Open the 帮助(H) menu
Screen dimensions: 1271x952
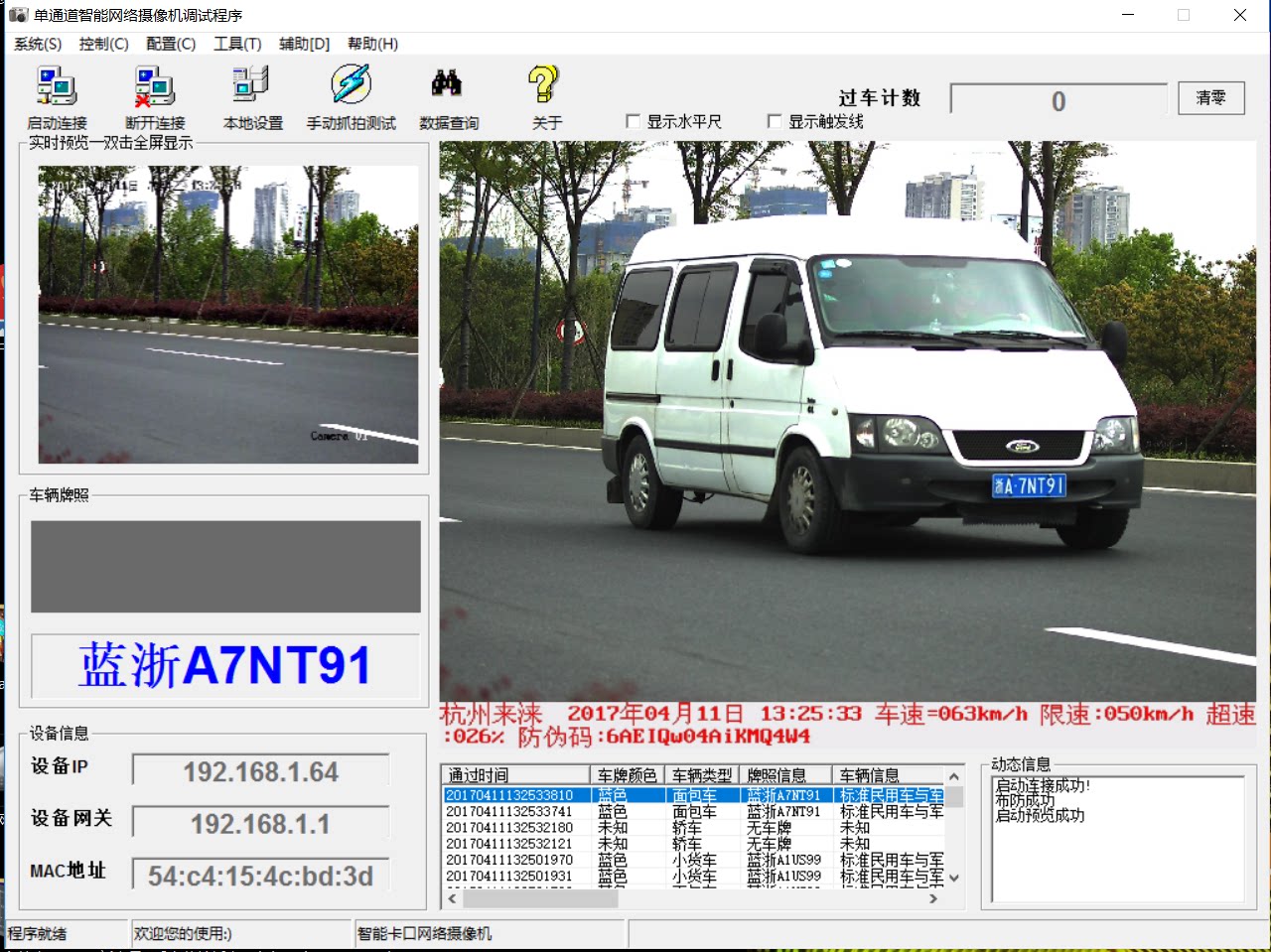pyautogui.click(x=372, y=44)
